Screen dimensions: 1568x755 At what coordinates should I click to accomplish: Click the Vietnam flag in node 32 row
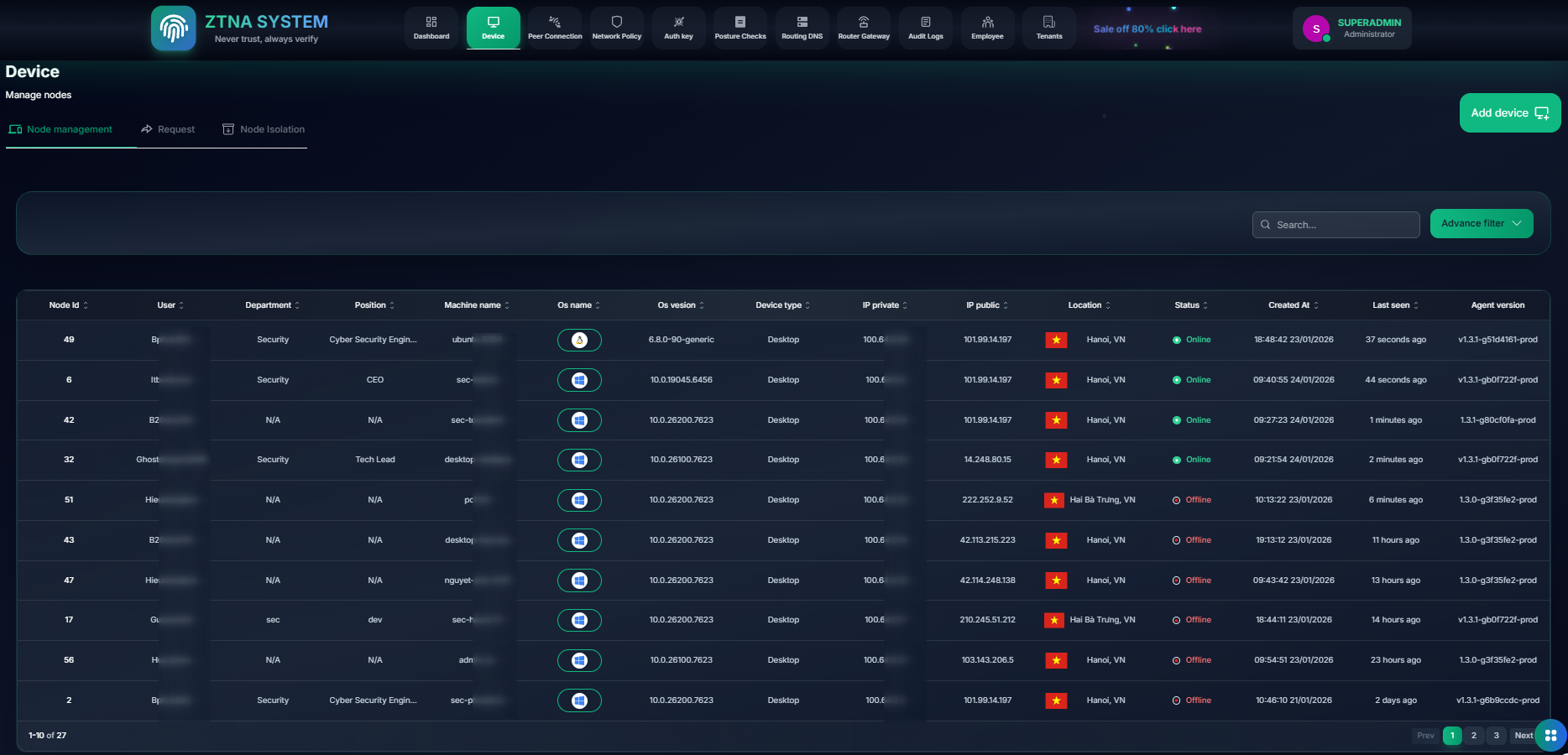tap(1056, 460)
